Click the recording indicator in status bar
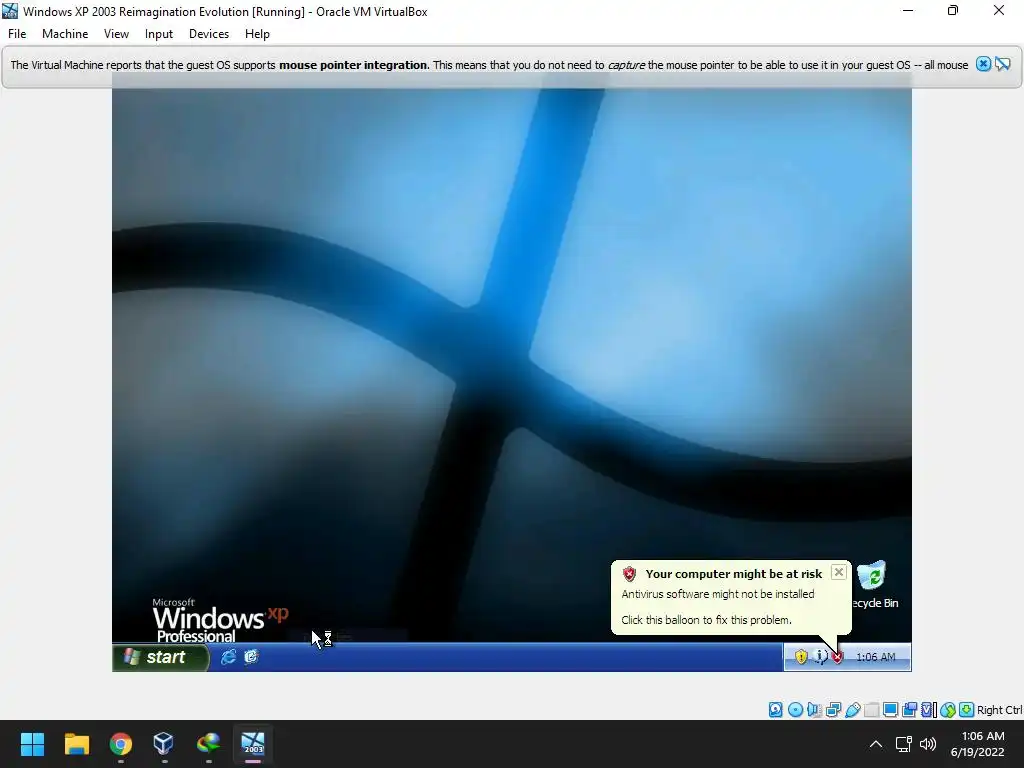Viewport: 1024px width, 768px height. click(x=909, y=710)
